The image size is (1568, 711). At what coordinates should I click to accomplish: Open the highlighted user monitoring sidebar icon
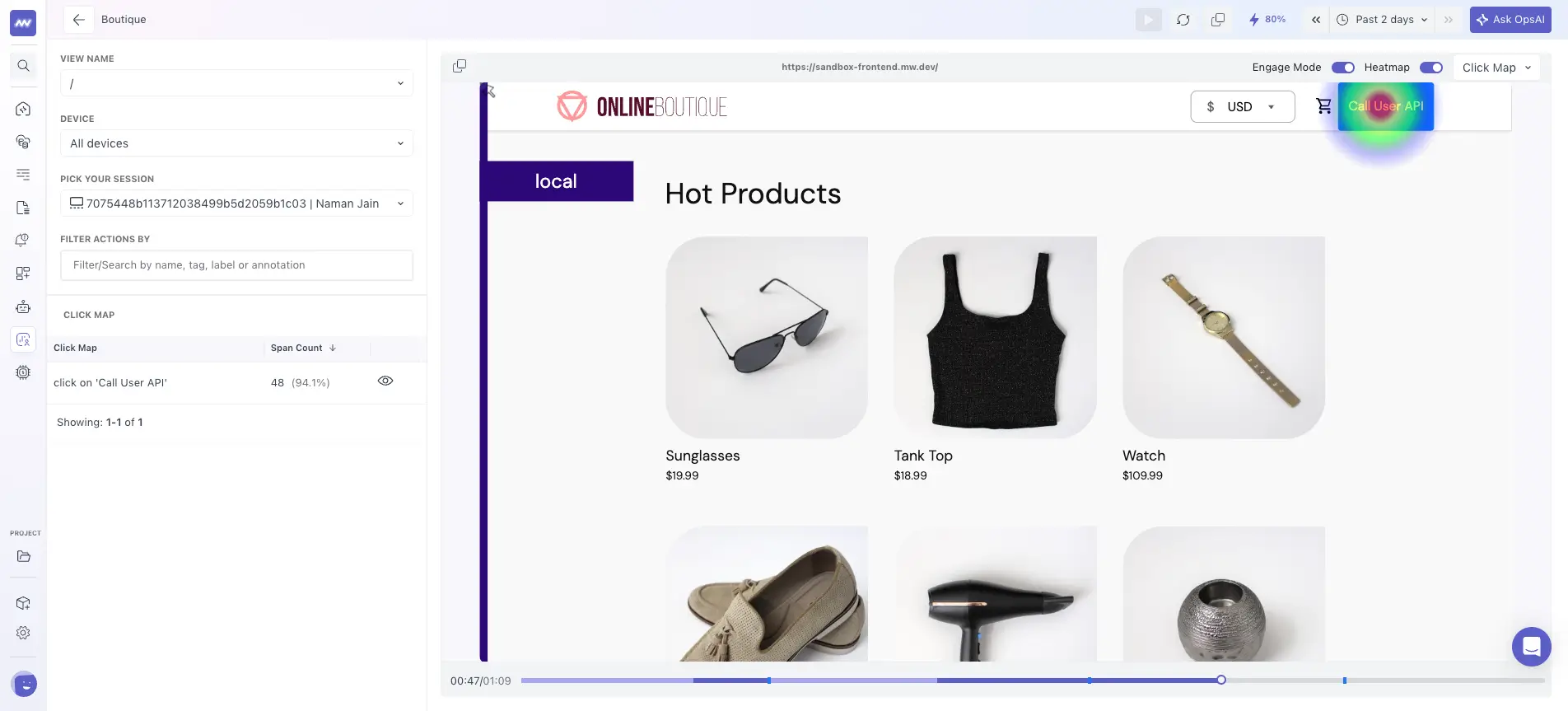coord(23,339)
